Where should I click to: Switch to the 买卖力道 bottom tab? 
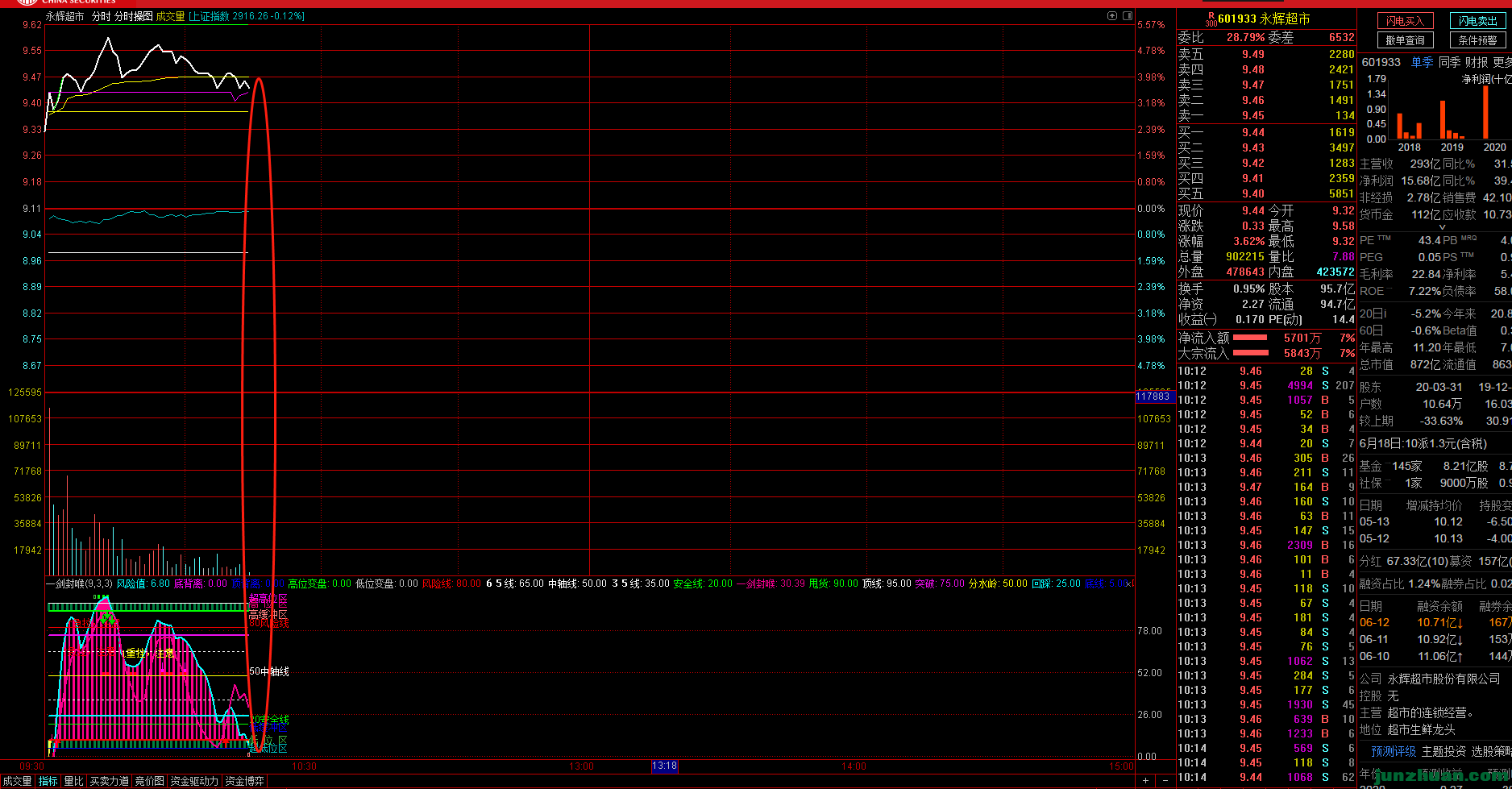coord(109,781)
